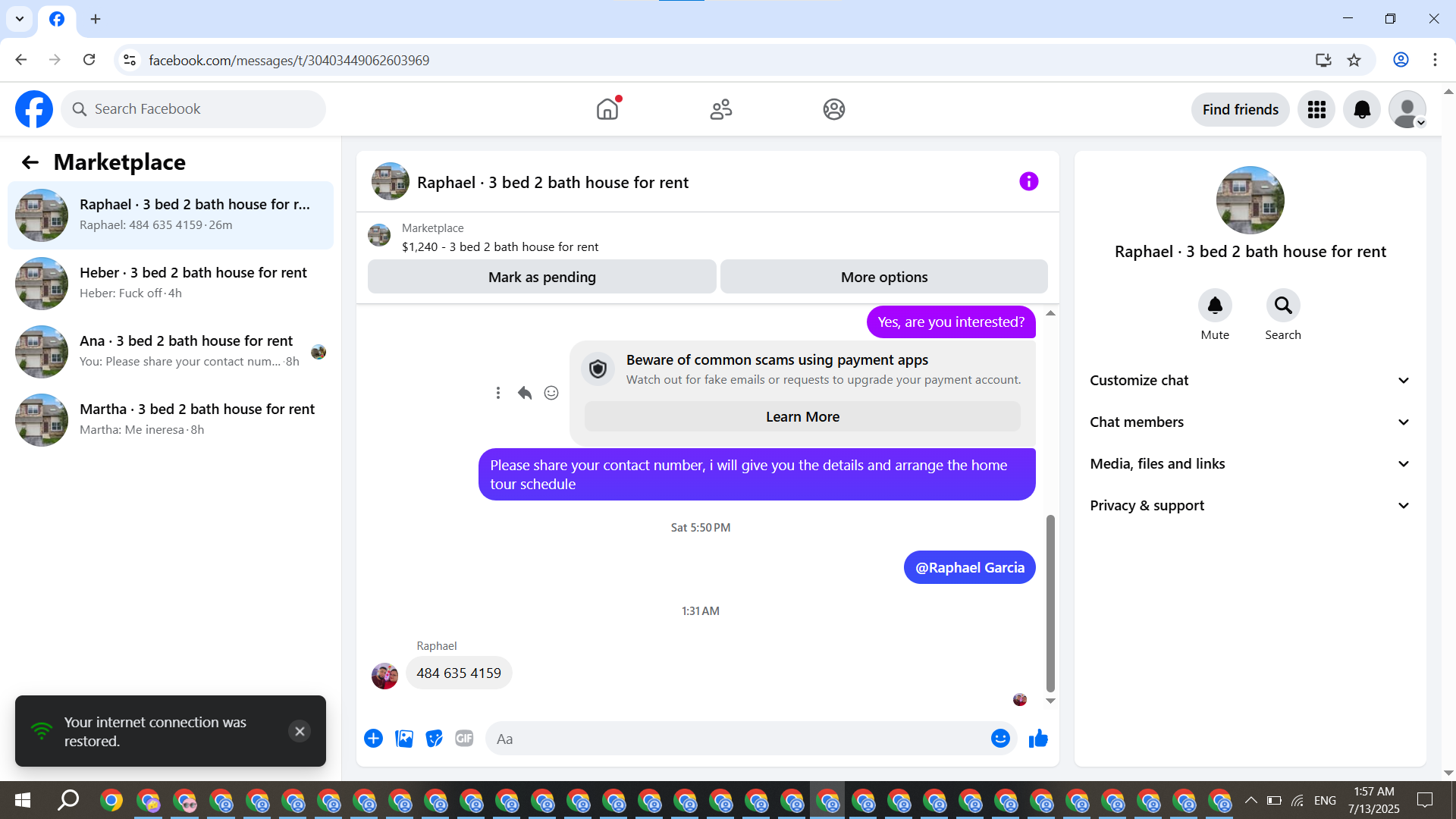Open Facebook notifications bell
This screenshot has height=819, width=1456.
[x=1362, y=110]
